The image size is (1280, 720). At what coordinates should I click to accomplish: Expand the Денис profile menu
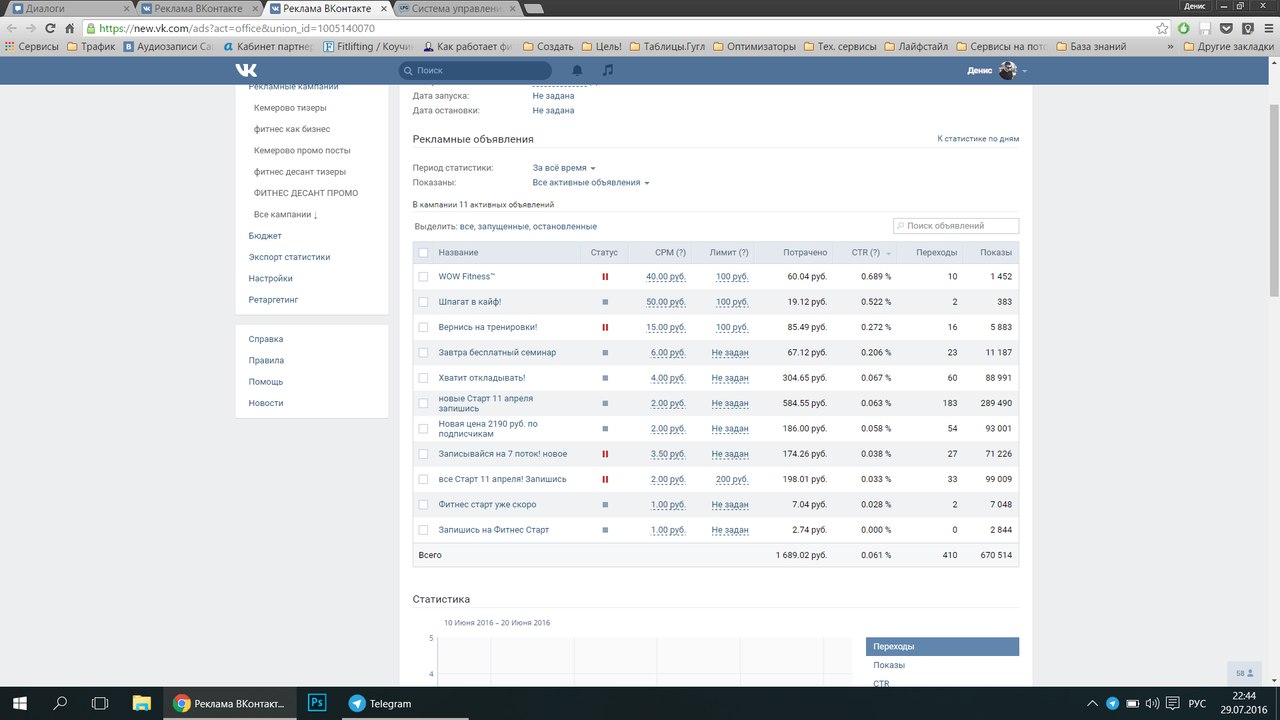[997, 70]
